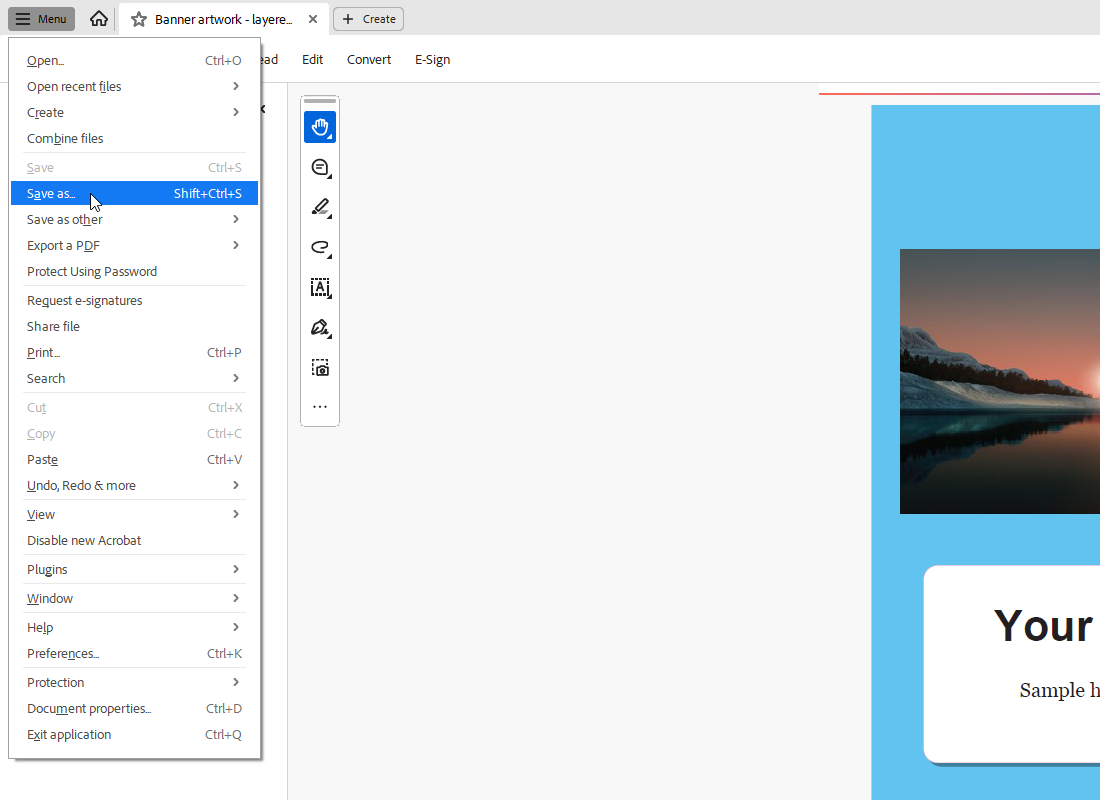Expand the Help submenu
This screenshot has height=800, width=1100.
point(135,627)
